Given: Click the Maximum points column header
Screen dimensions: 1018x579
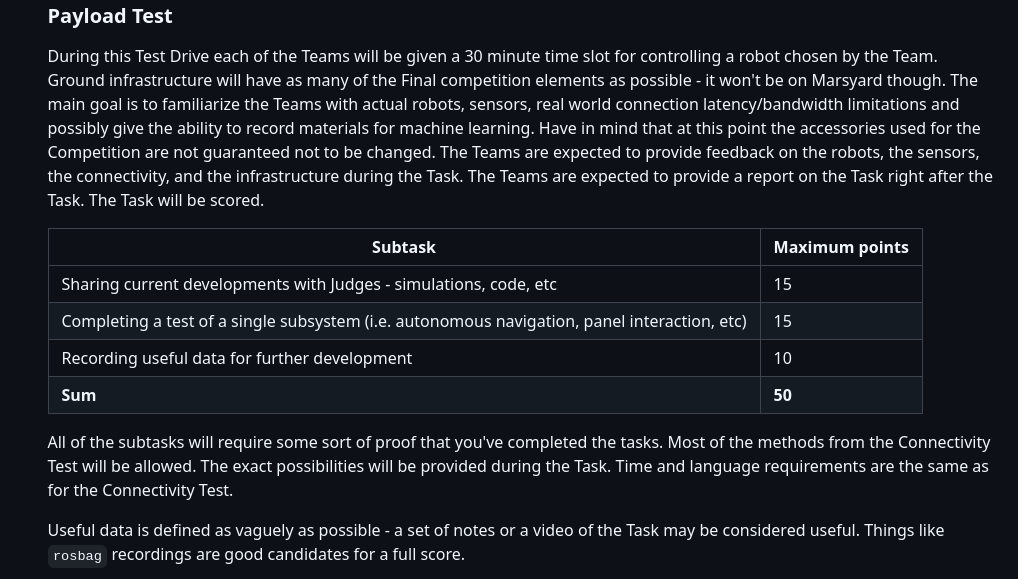Looking at the screenshot, I should click(x=841, y=247).
